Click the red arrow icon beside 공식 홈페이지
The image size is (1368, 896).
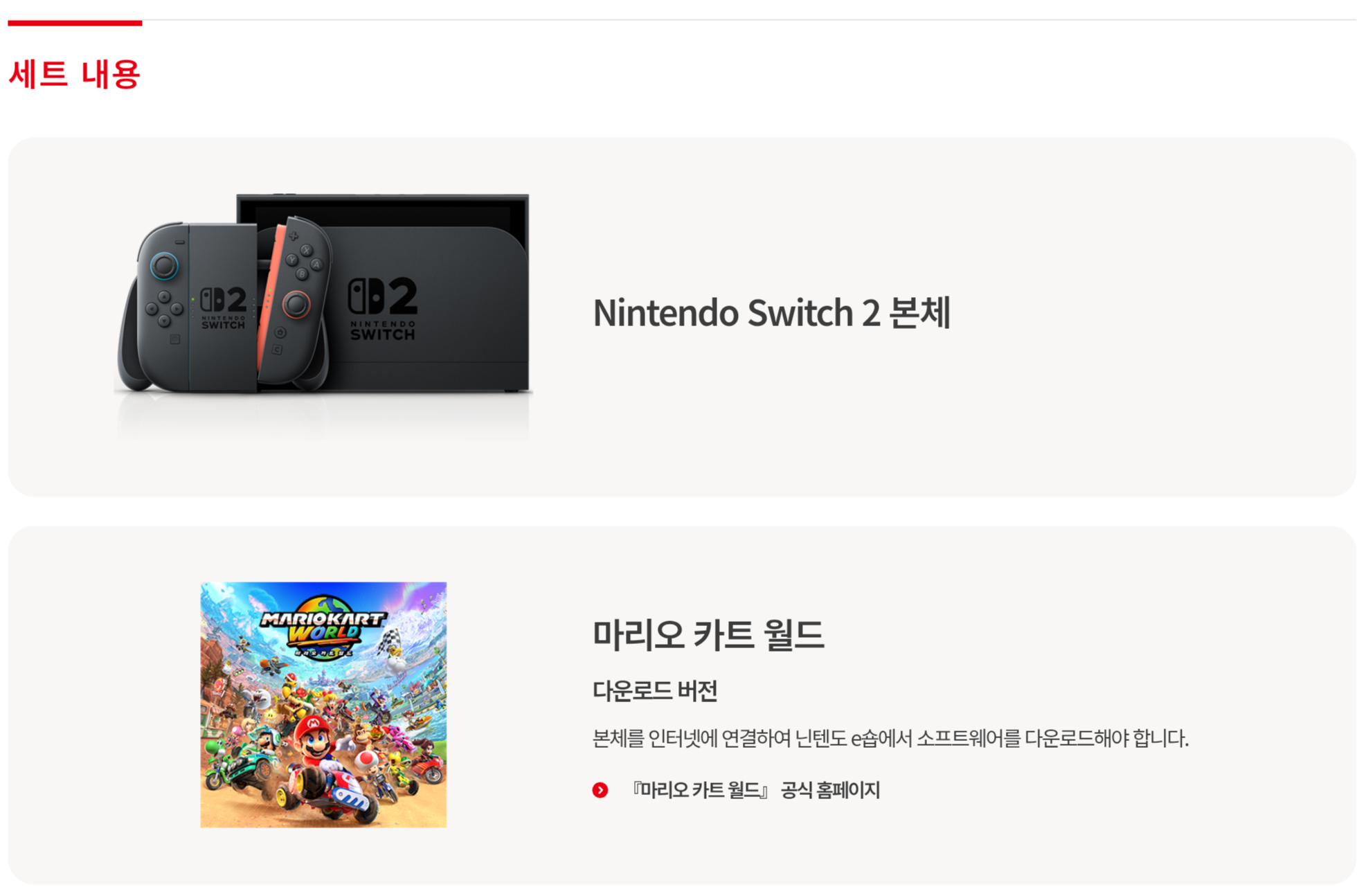600,790
